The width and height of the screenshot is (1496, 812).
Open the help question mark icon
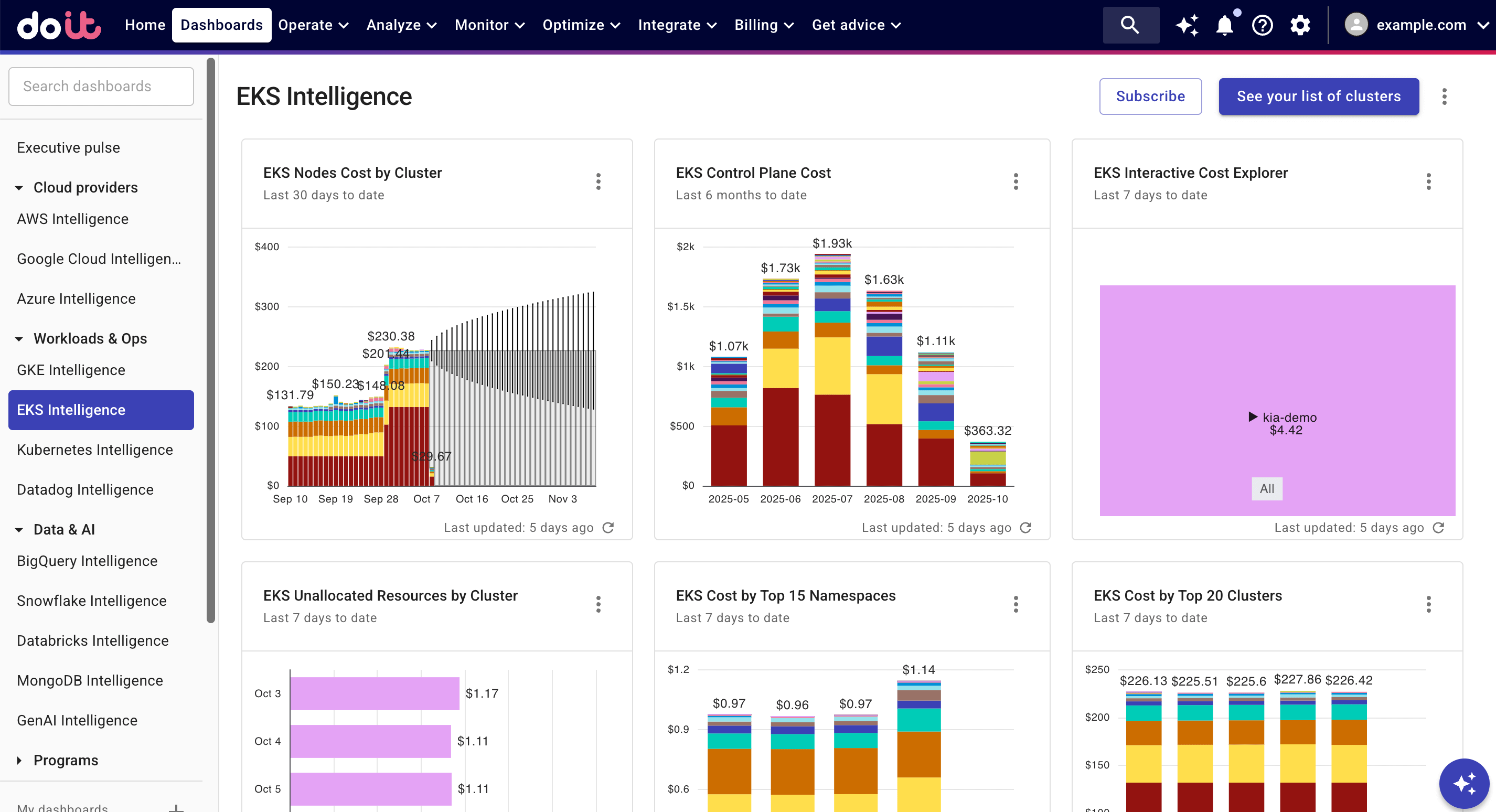pyautogui.click(x=1262, y=25)
